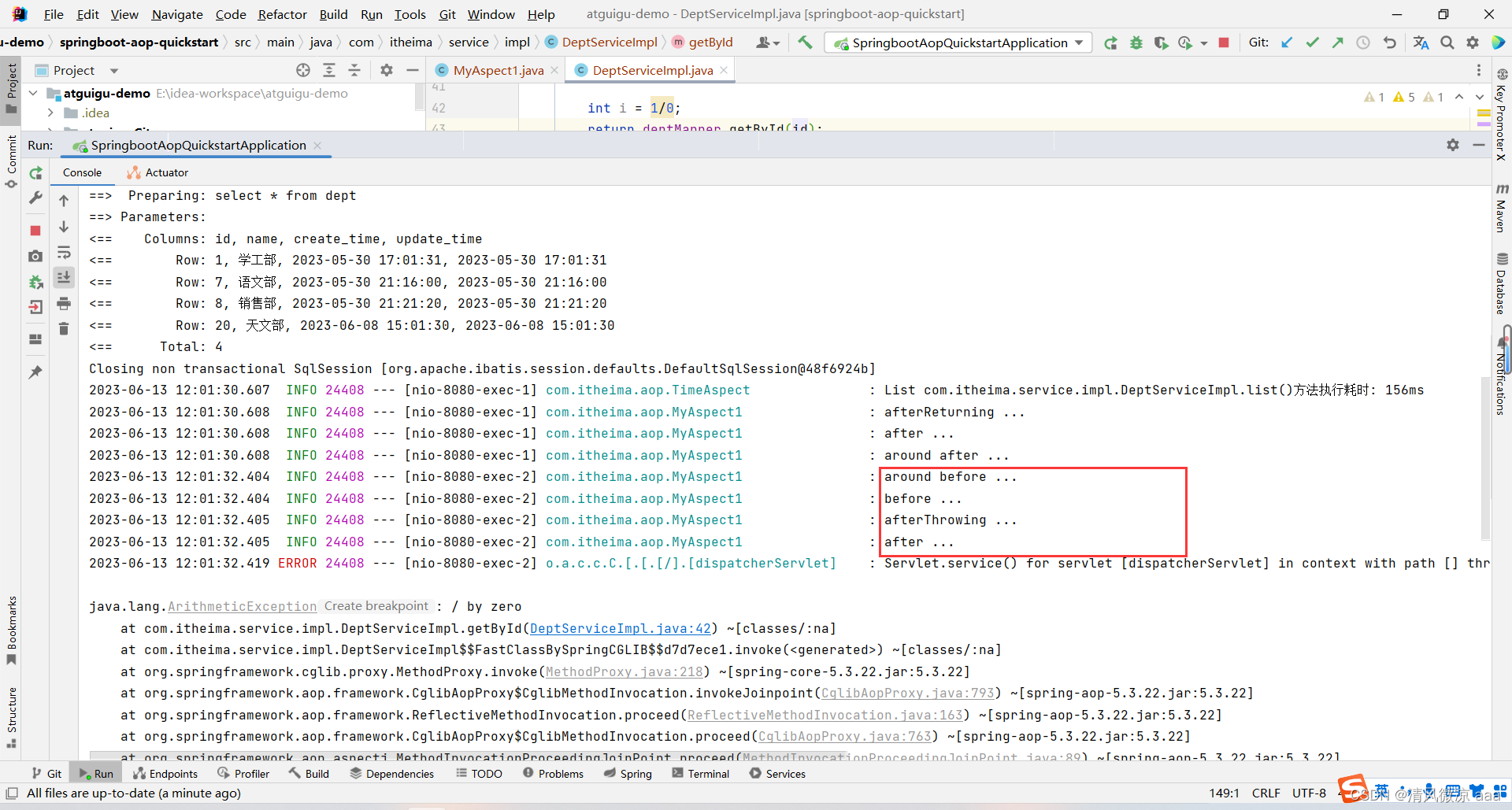
Task: Show Git history clock icon
Action: coord(1363,43)
